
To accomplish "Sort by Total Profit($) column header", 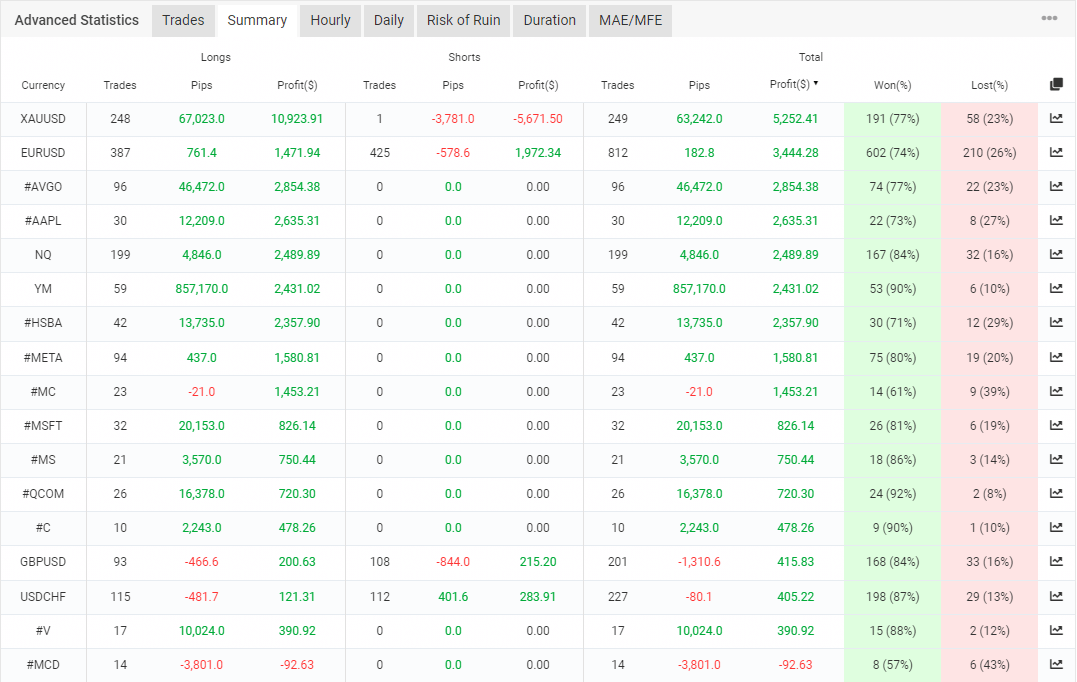I will click(x=794, y=84).
